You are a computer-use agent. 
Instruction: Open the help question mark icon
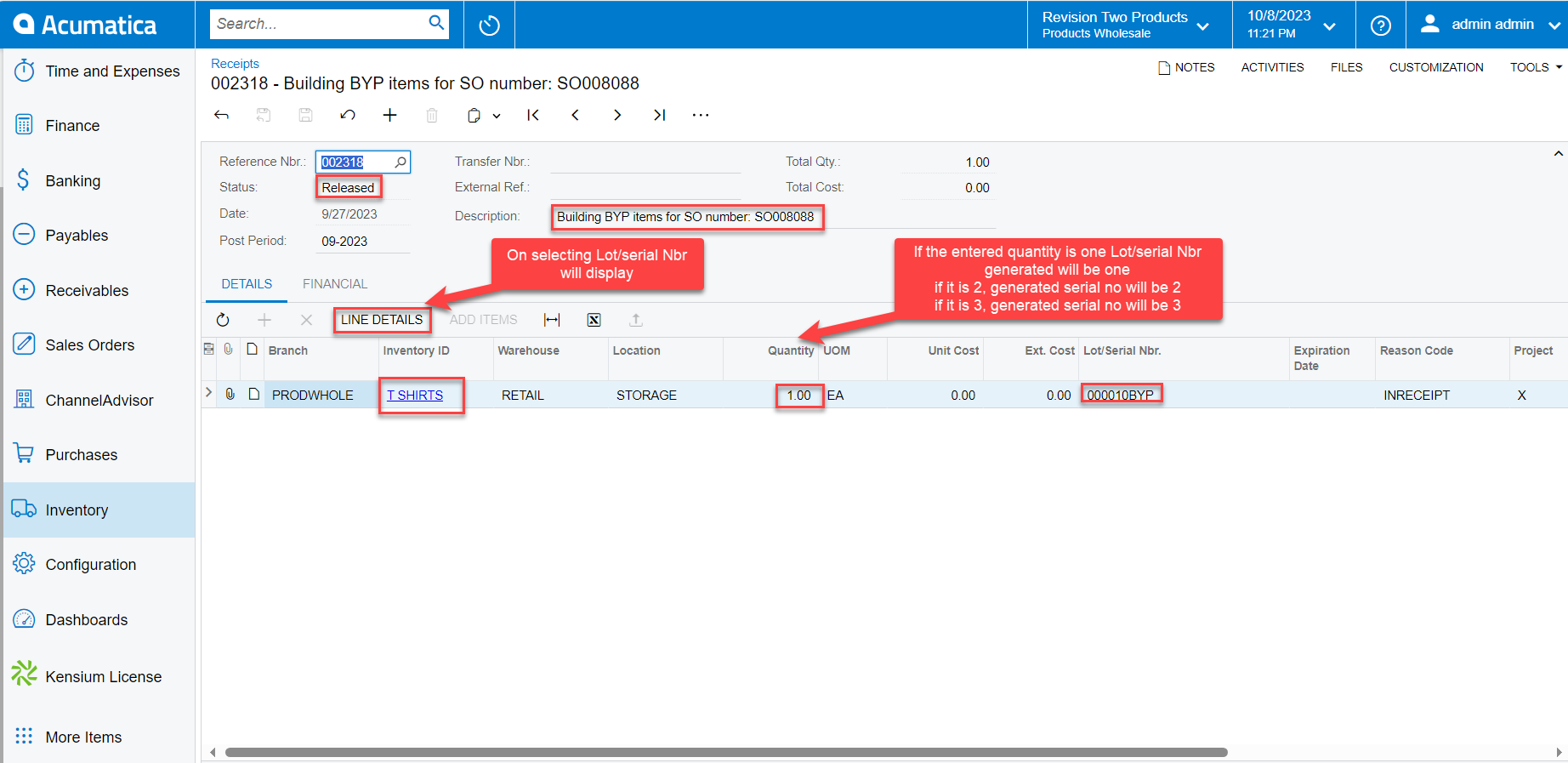(x=1381, y=25)
